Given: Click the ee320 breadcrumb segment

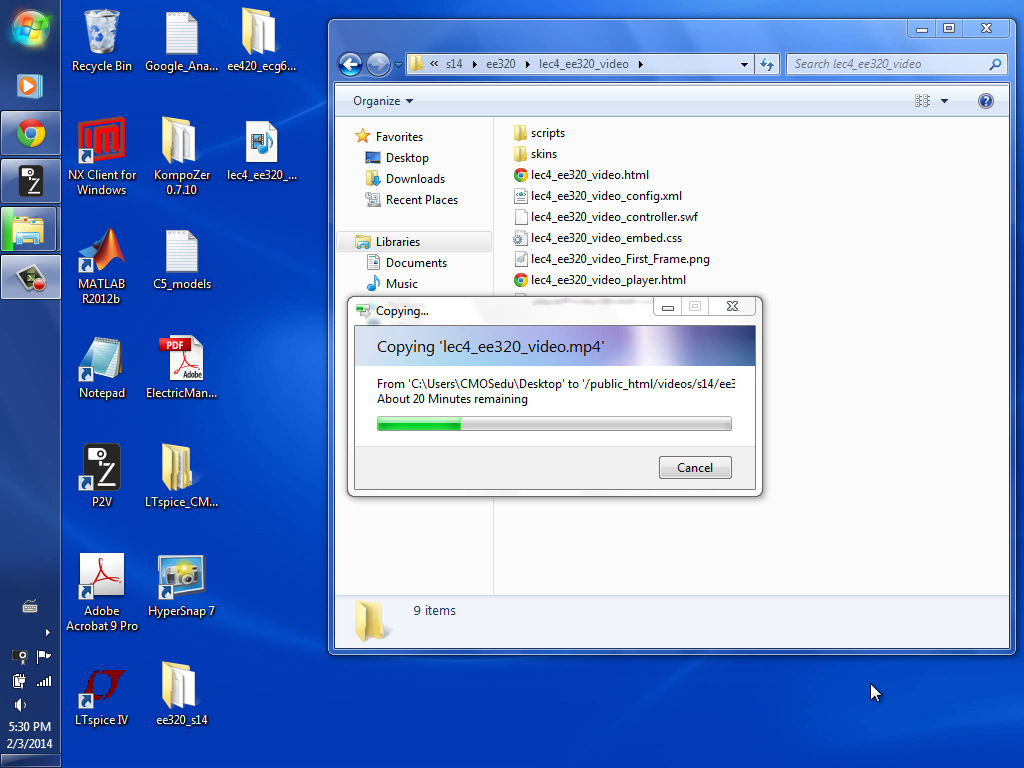Looking at the screenshot, I should pyautogui.click(x=501, y=64).
